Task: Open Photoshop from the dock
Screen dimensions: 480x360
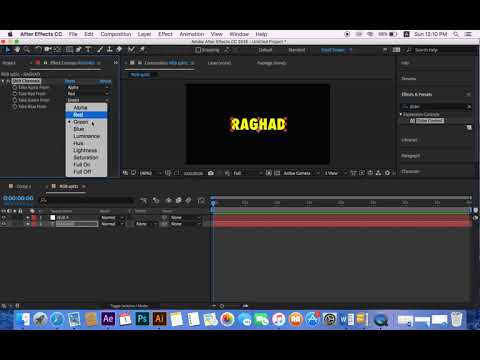Action: [142, 319]
